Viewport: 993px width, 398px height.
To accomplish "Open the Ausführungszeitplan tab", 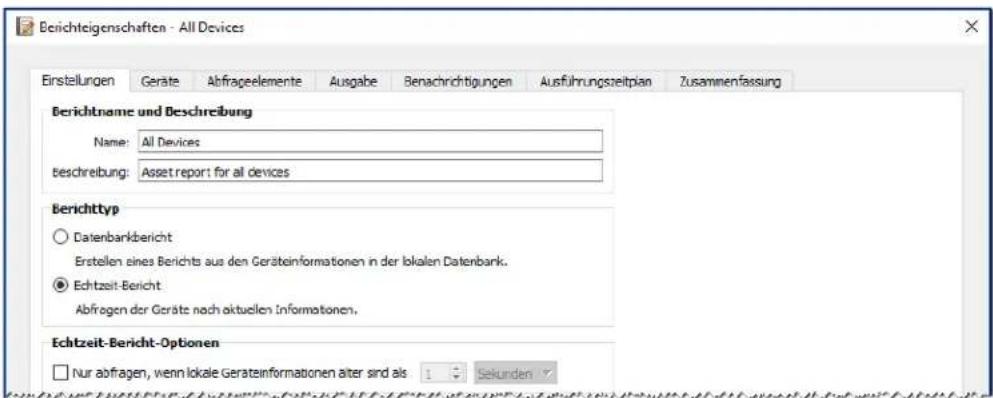I will coord(596,81).
